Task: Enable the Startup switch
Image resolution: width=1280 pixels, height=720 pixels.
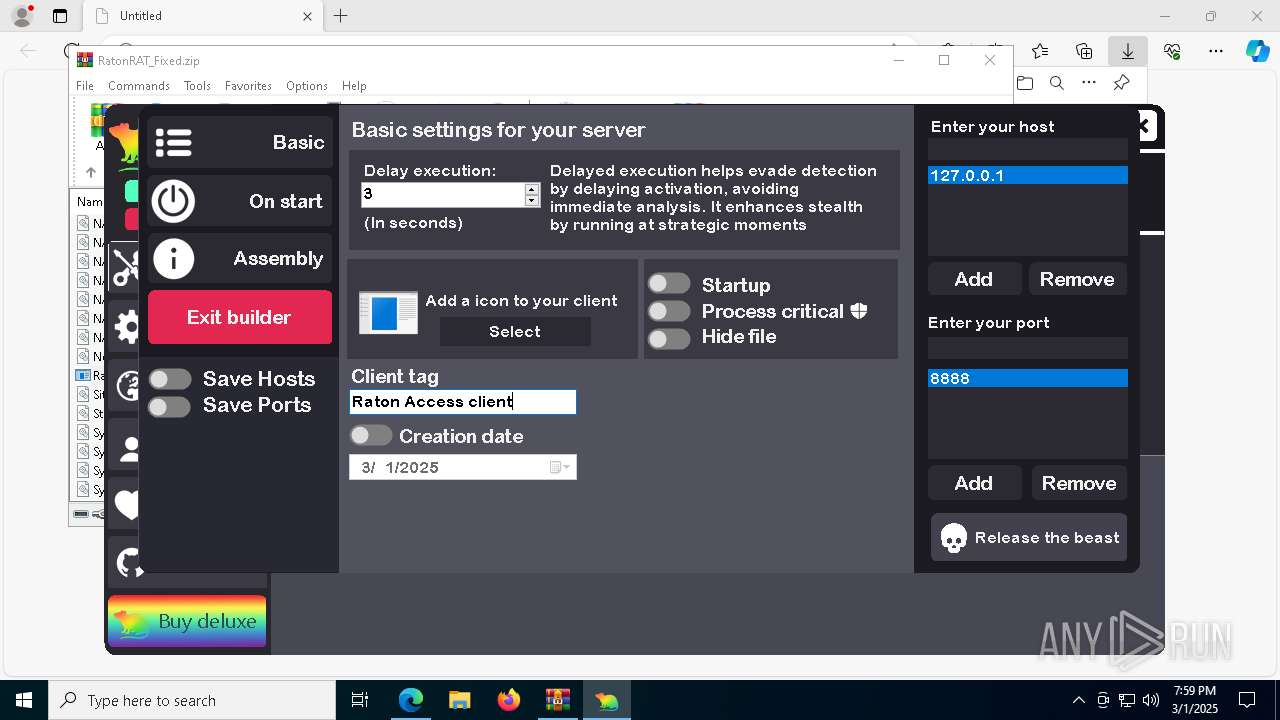Action: [669, 284]
